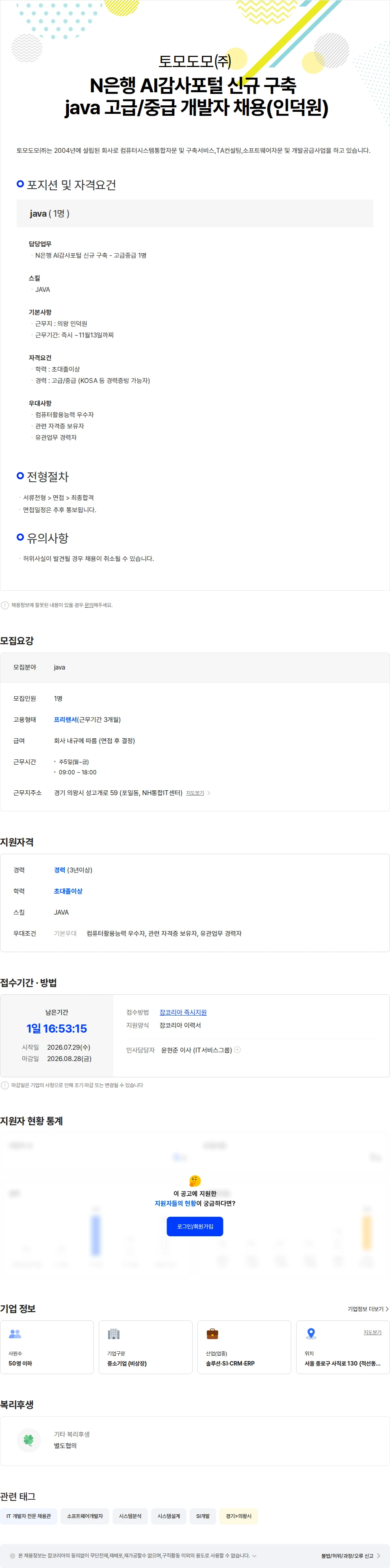Click the 별도협의 benefits text
This screenshot has width=390, height=1568.
point(65,1446)
